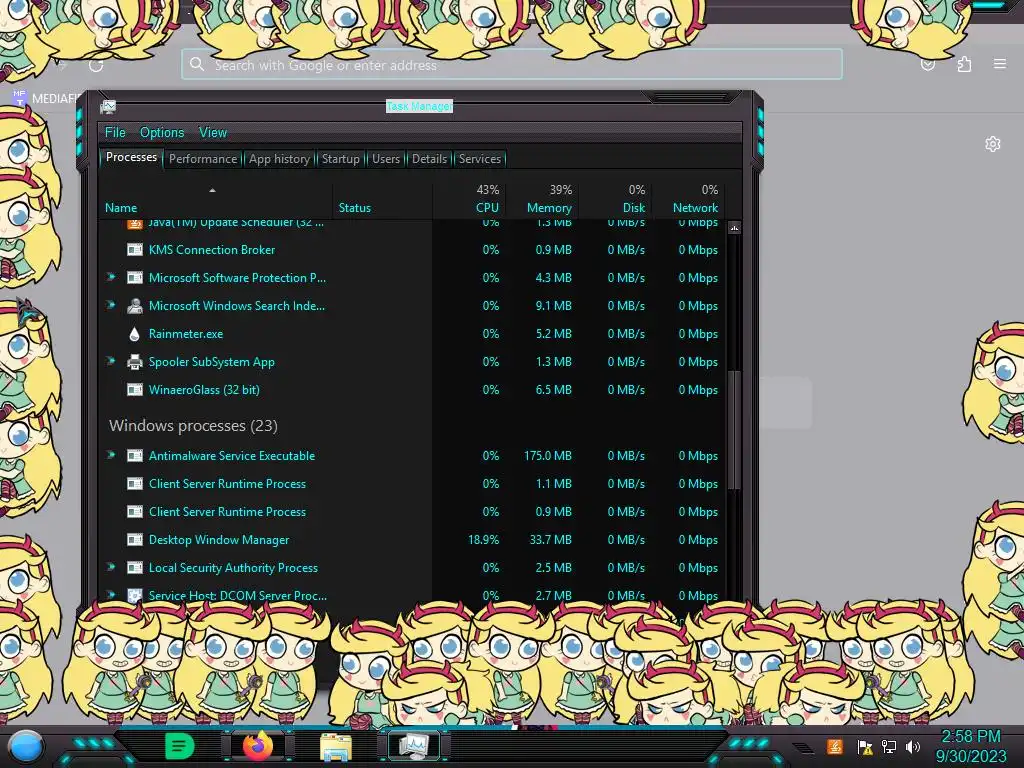Expand Local Security Authority Process row
Screen dimensions: 1024x768
click(x=112, y=568)
